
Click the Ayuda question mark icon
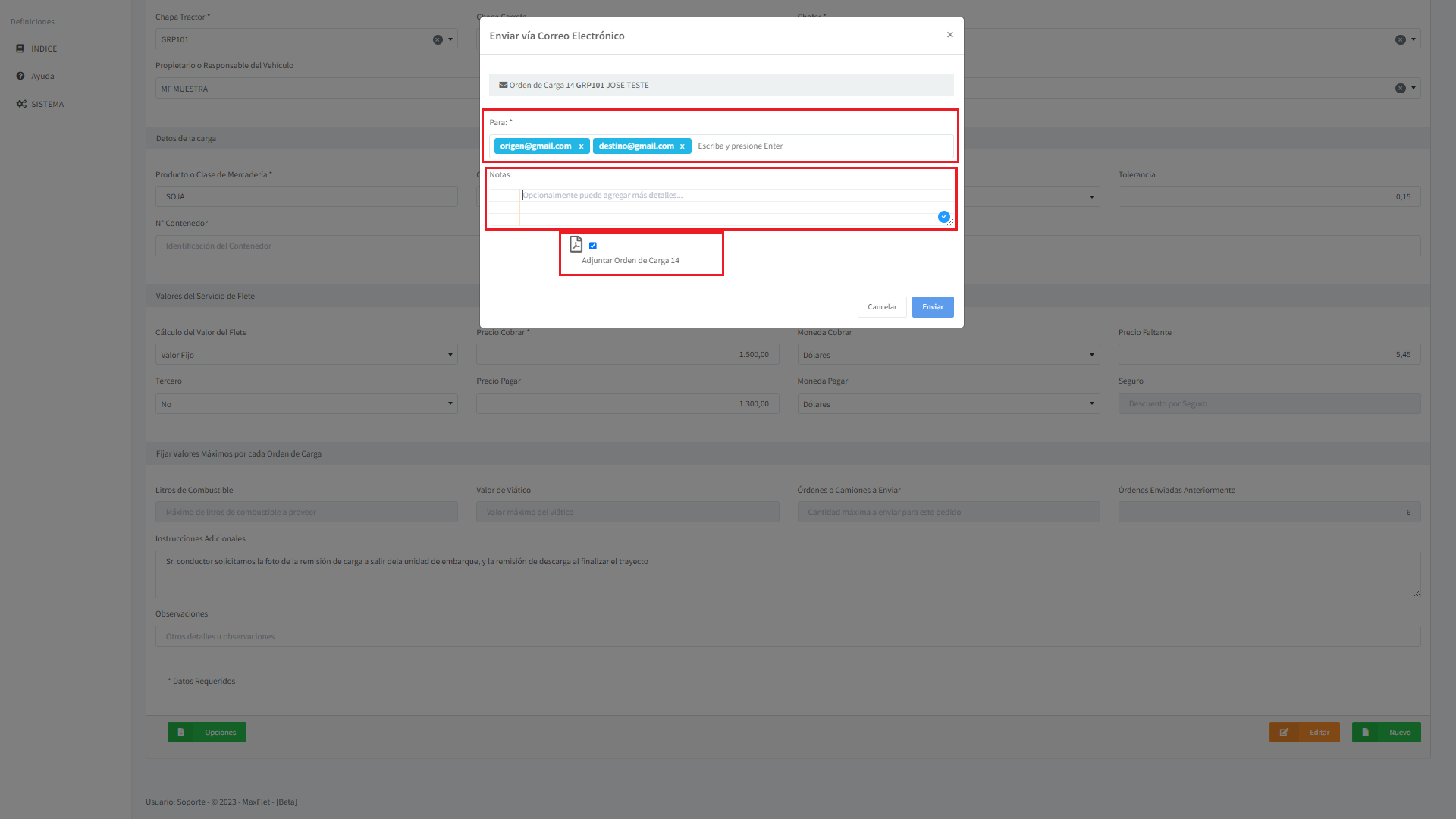(20, 76)
